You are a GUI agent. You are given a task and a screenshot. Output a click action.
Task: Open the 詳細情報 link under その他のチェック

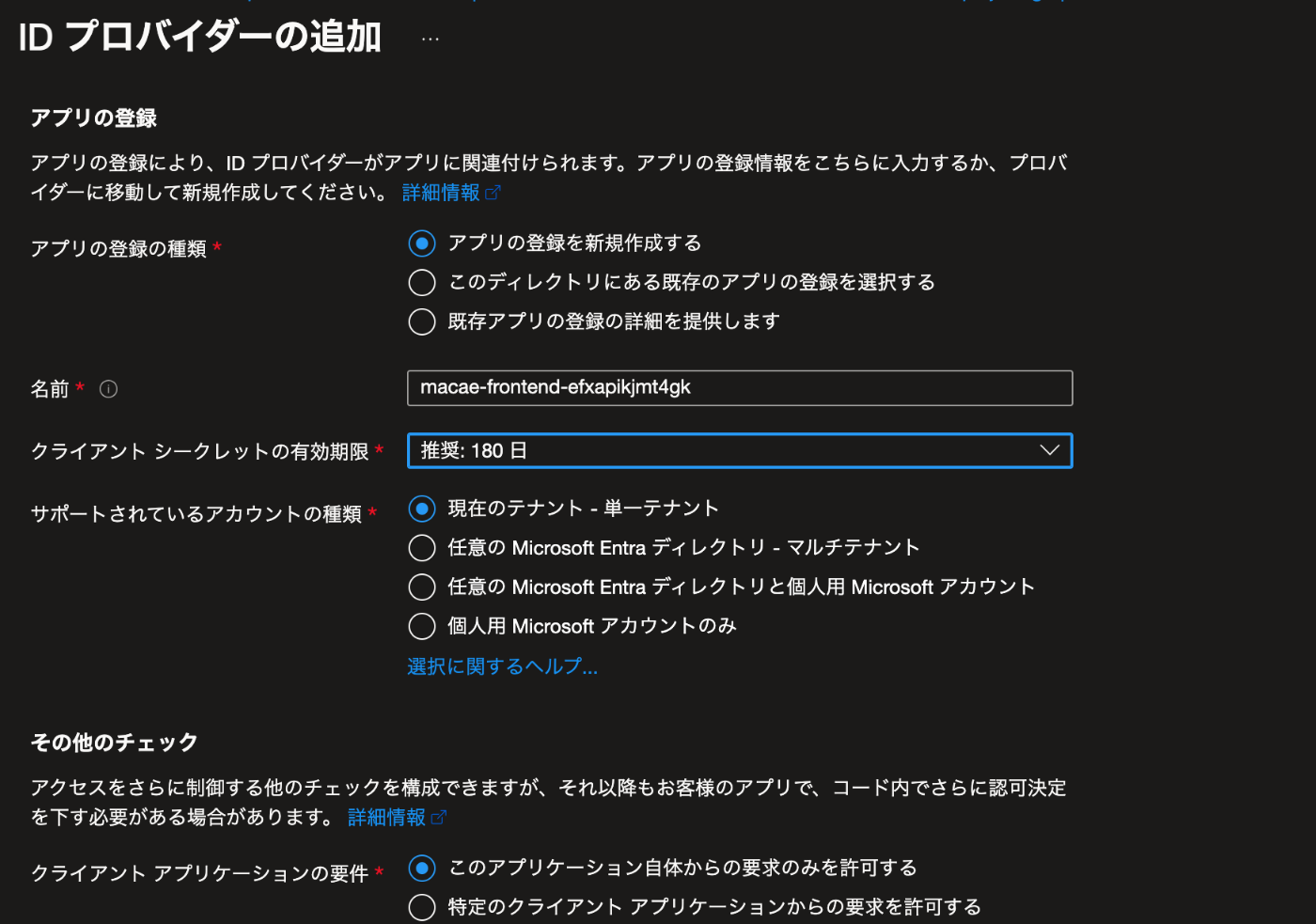tap(385, 818)
